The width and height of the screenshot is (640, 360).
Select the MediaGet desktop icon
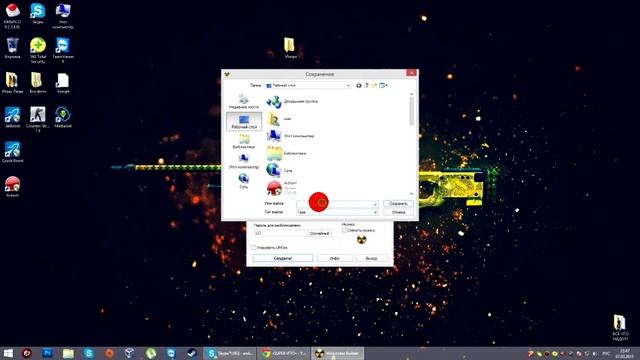click(x=63, y=118)
